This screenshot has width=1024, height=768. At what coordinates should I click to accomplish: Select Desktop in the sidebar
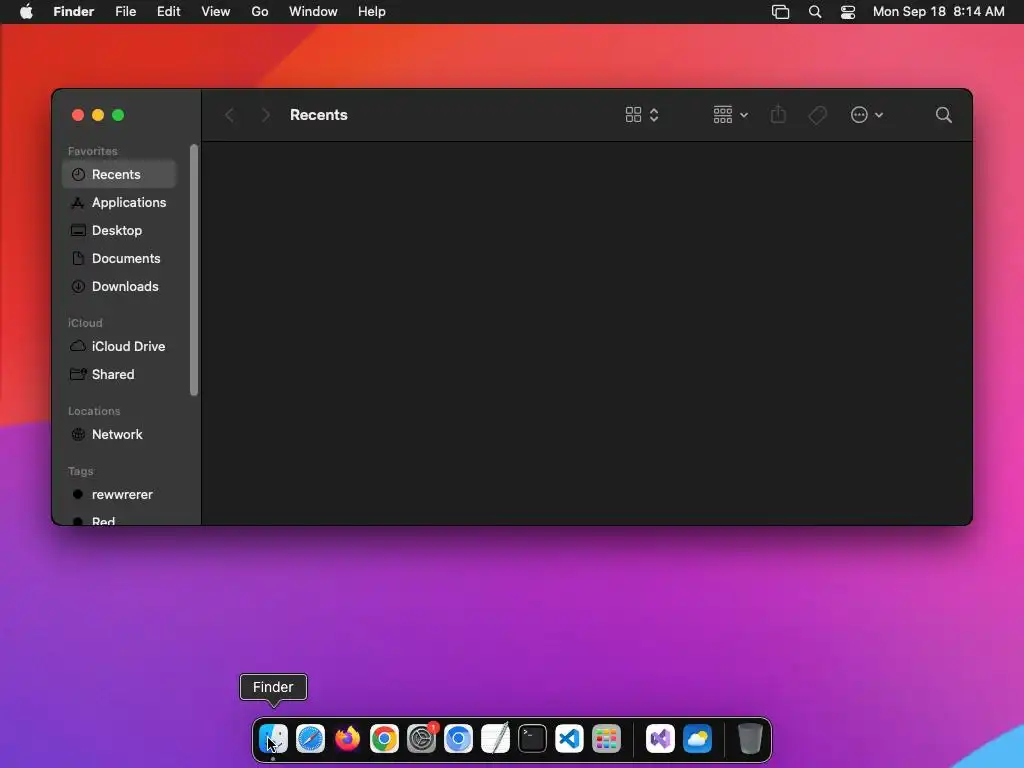pos(119,231)
